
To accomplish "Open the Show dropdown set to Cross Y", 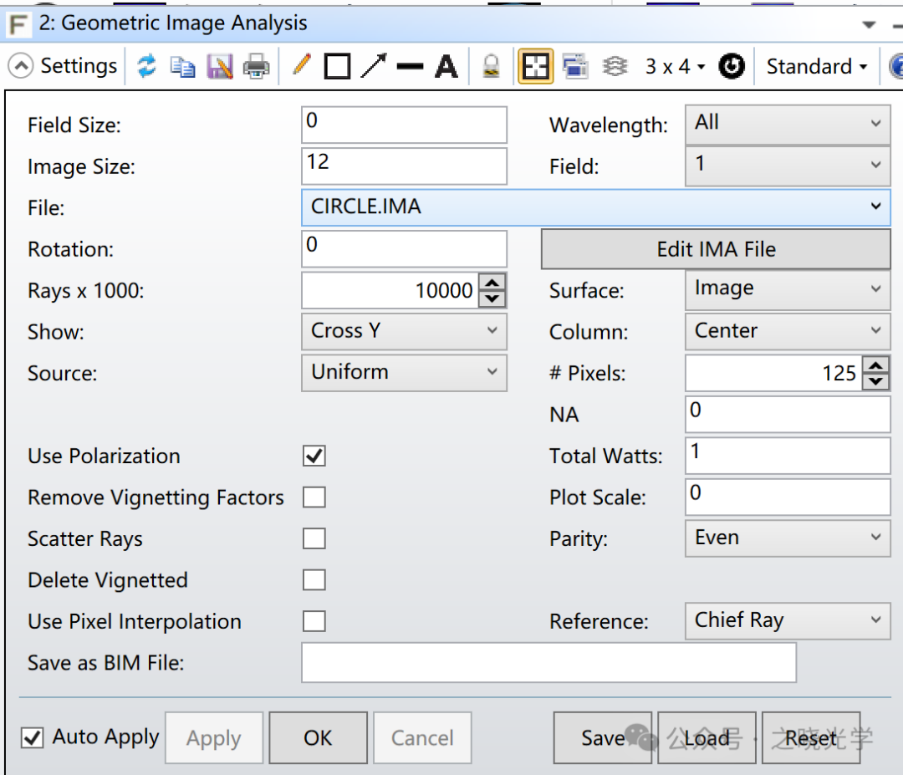I will tap(403, 331).
